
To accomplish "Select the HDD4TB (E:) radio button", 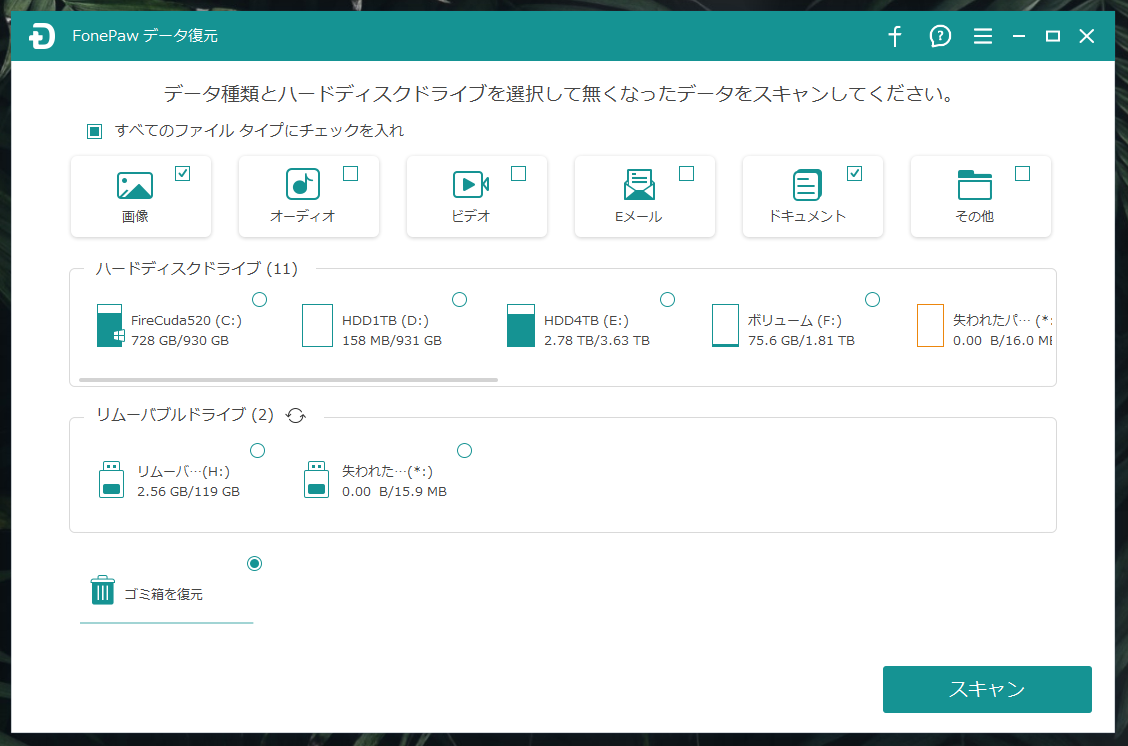I will pyautogui.click(x=668, y=299).
